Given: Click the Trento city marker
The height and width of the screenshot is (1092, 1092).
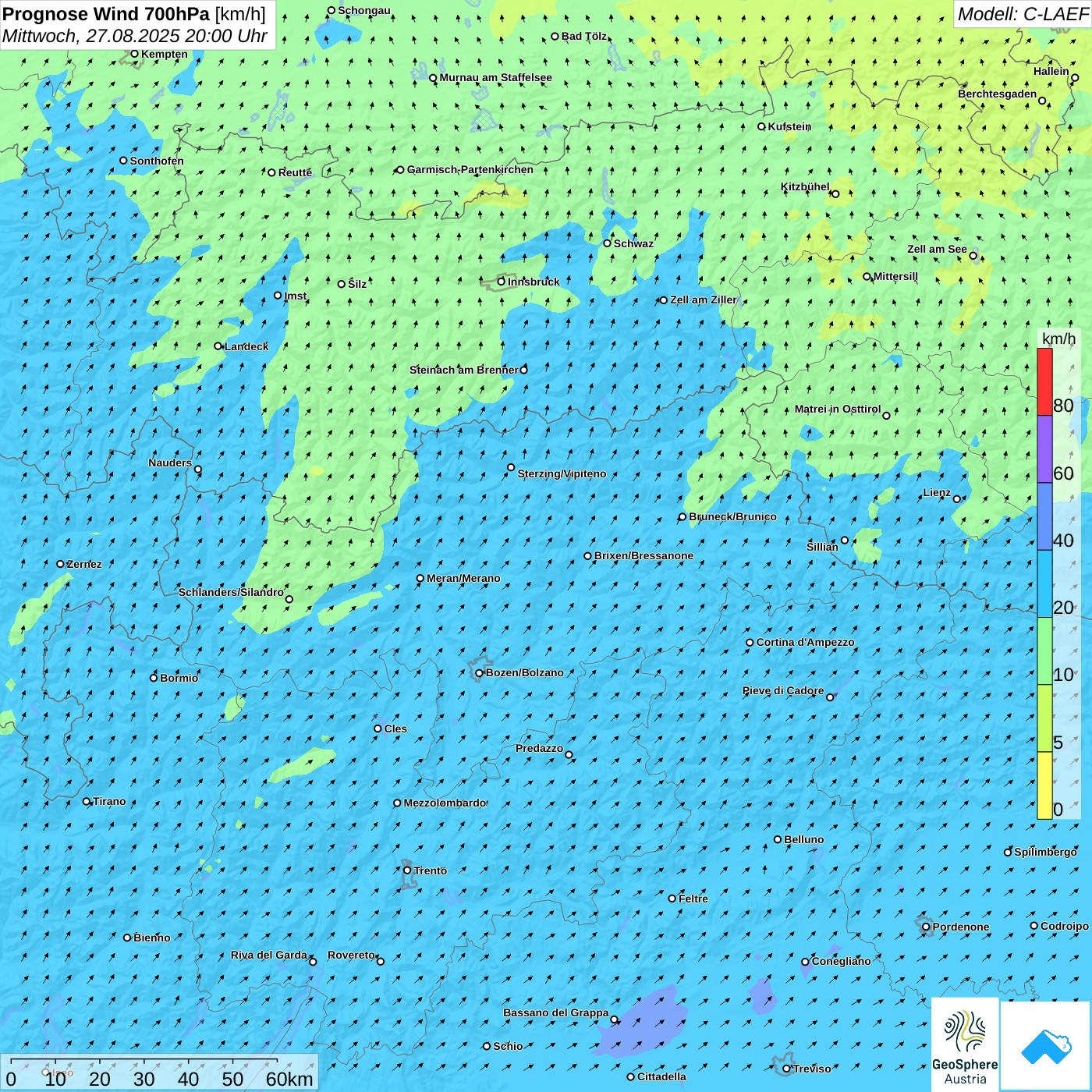Looking at the screenshot, I should point(407,870).
